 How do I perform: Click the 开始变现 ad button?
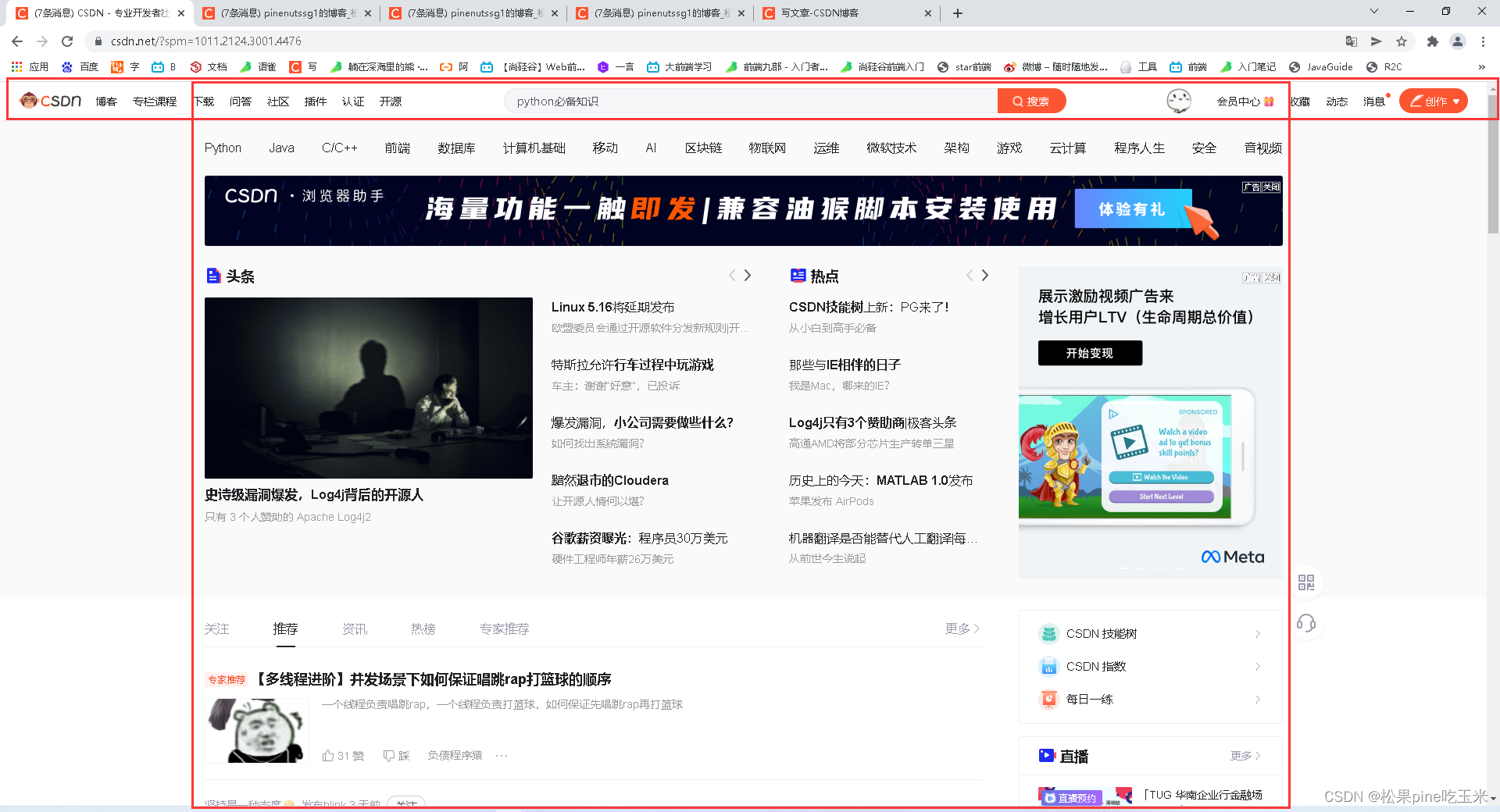(x=1090, y=353)
